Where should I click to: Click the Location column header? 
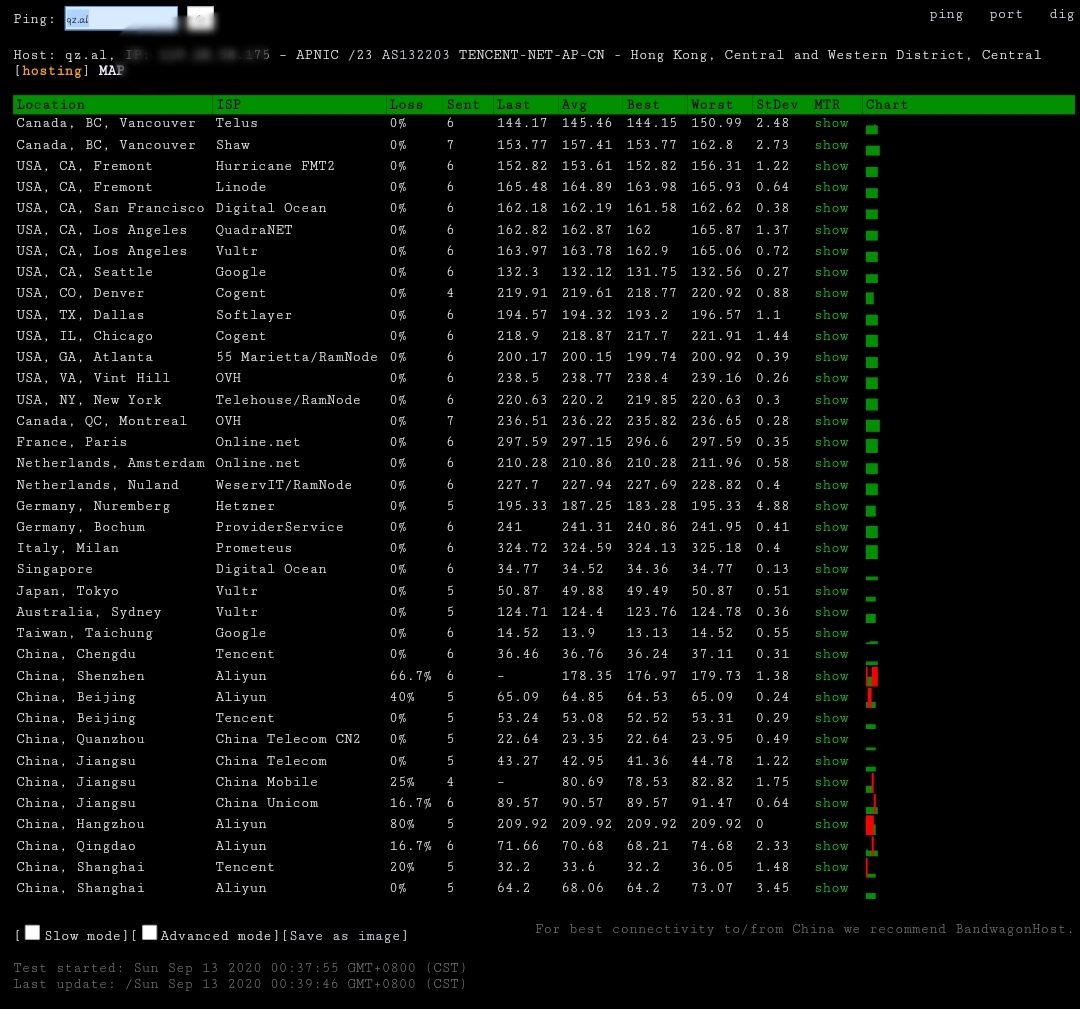click(x=51, y=104)
